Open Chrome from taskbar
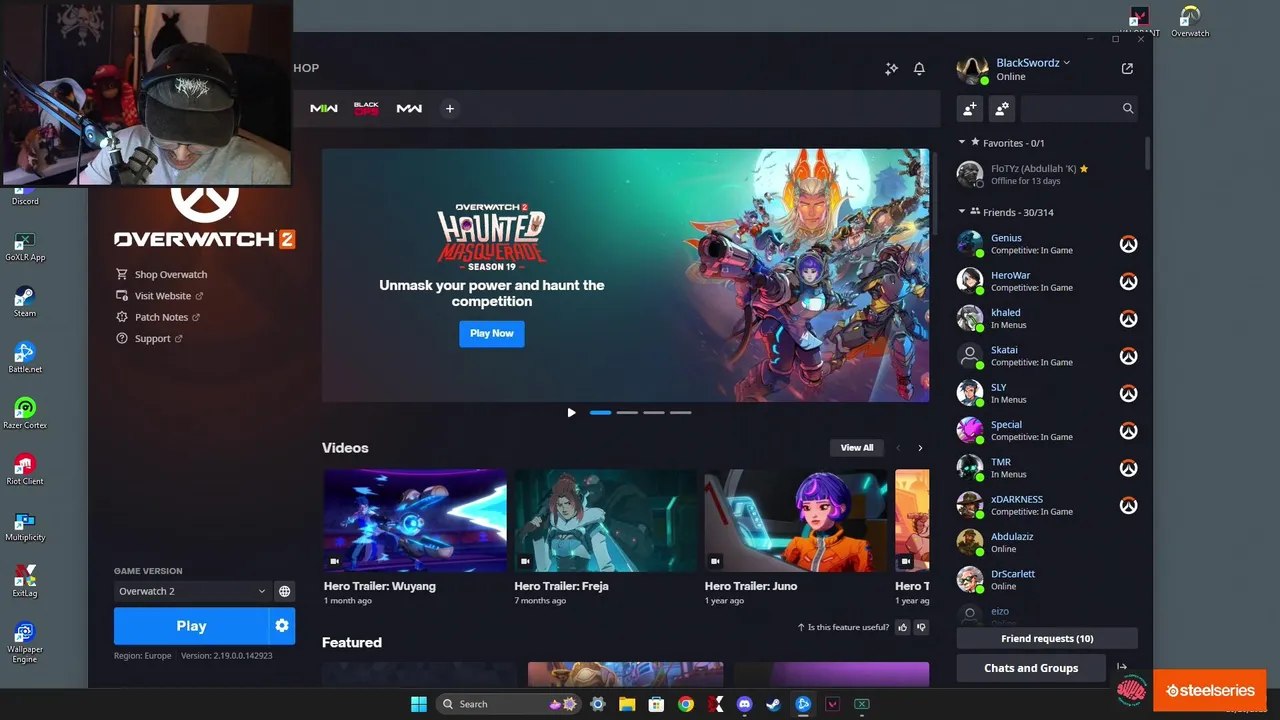 (686, 704)
